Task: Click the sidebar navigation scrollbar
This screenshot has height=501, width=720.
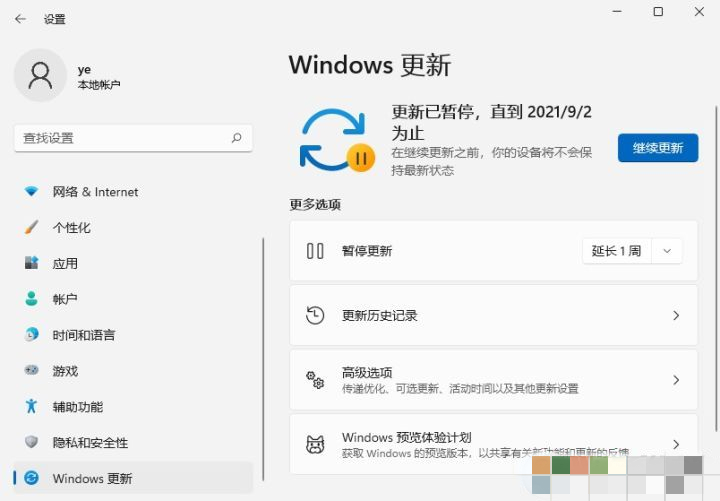Action: [263, 359]
